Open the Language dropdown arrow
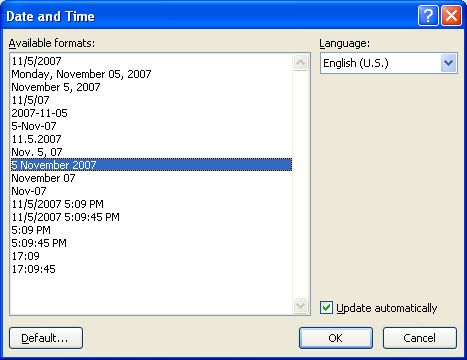Image resolution: width=467 pixels, height=360 pixels. point(449,63)
